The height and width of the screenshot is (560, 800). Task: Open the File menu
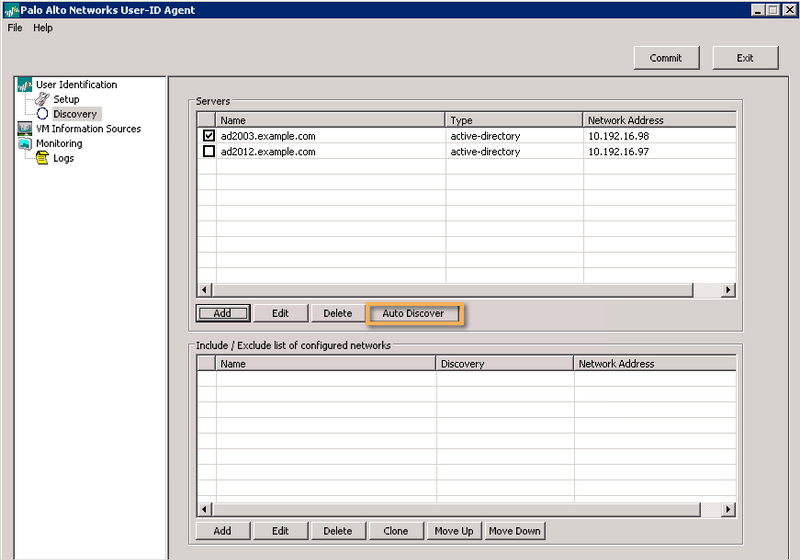(15, 28)
